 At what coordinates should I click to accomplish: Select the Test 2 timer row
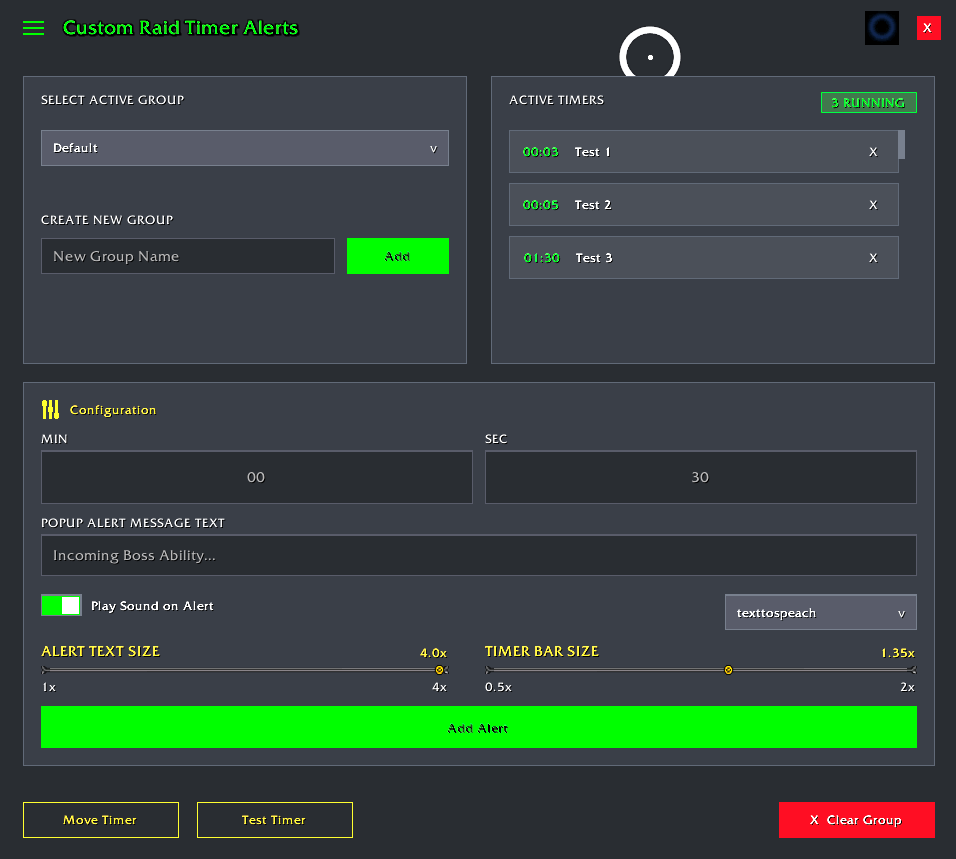704,205
